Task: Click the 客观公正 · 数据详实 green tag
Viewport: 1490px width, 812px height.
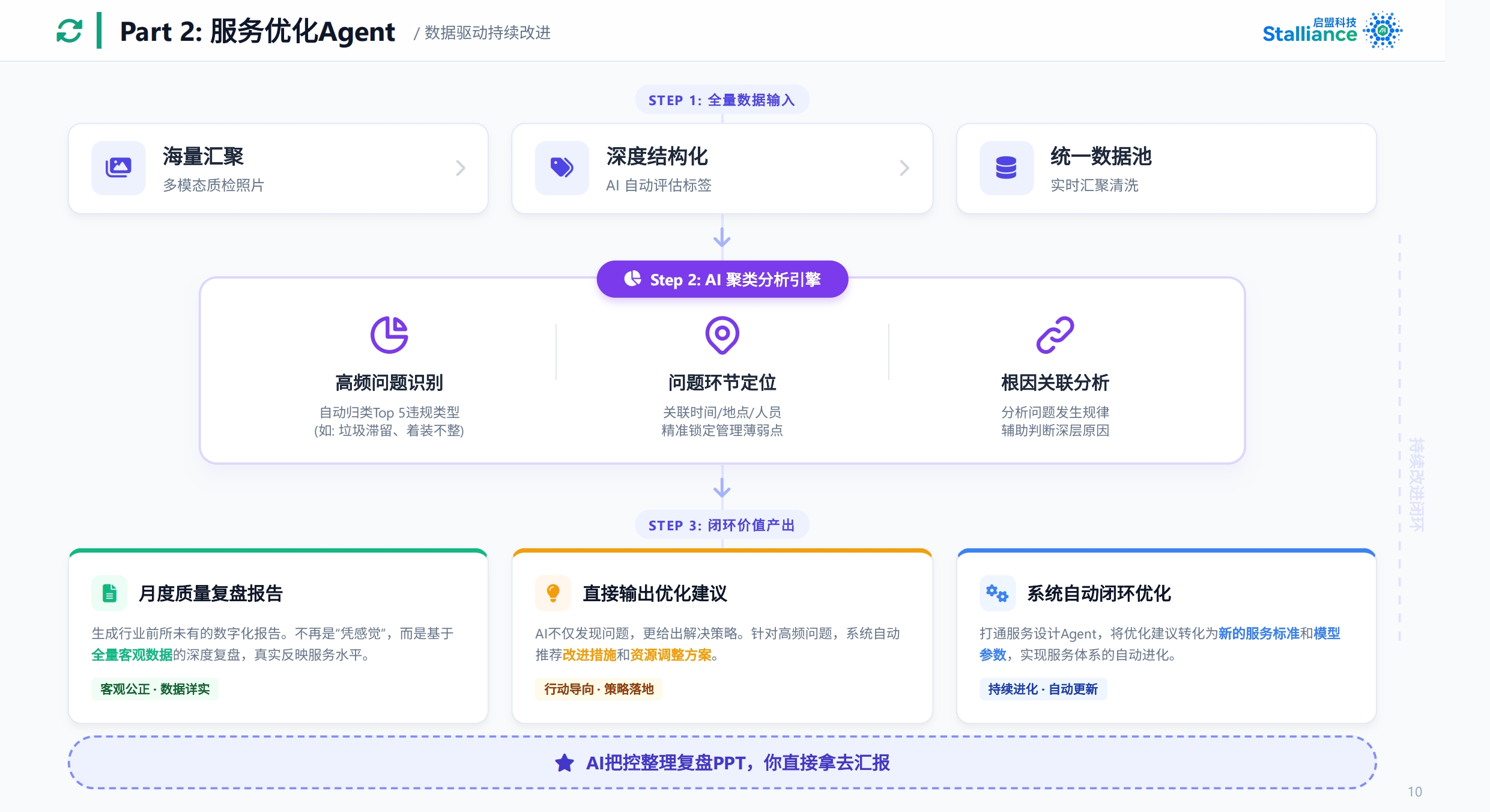Action: 155,689
